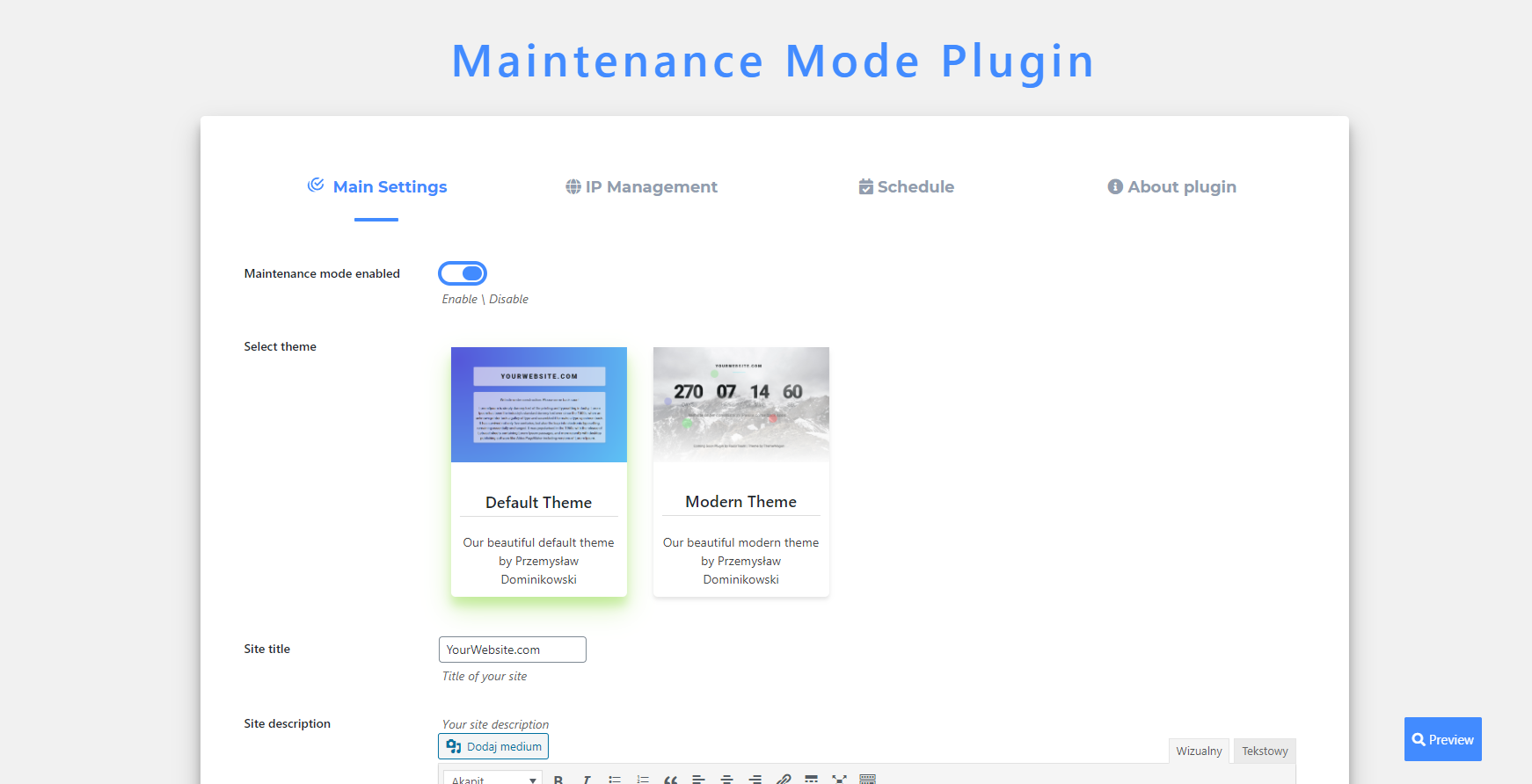1532x784 pixels.
Task: Choose the Modern Theme thumbnail
Action: (x=741, y=404)
